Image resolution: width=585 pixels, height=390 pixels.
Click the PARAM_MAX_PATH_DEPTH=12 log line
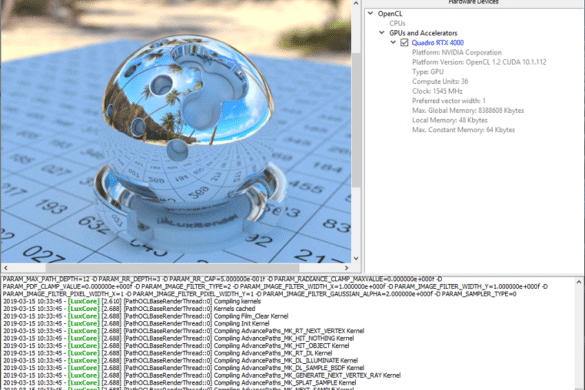pyautogui.click(x=222, y=279)
